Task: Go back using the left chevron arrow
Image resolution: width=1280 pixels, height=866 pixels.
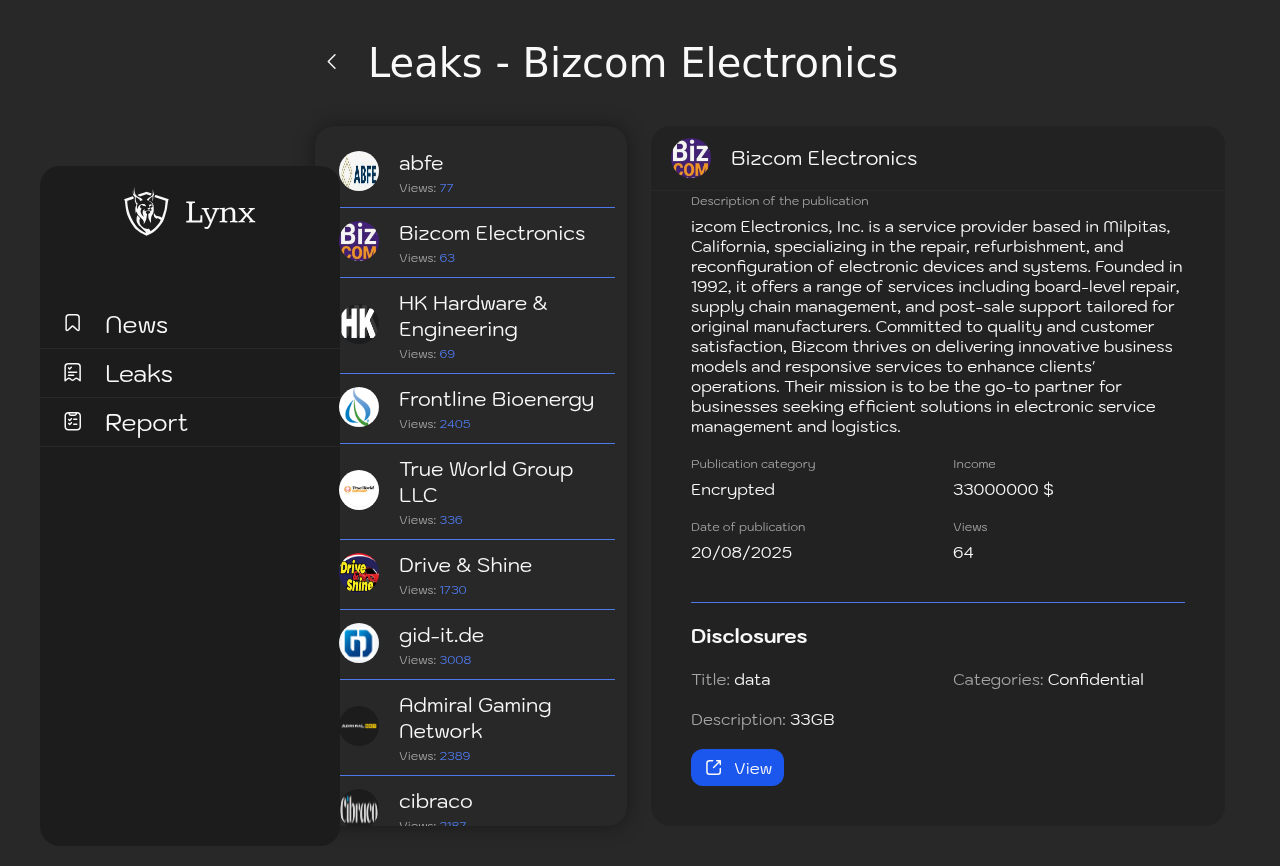Action: 332,62
